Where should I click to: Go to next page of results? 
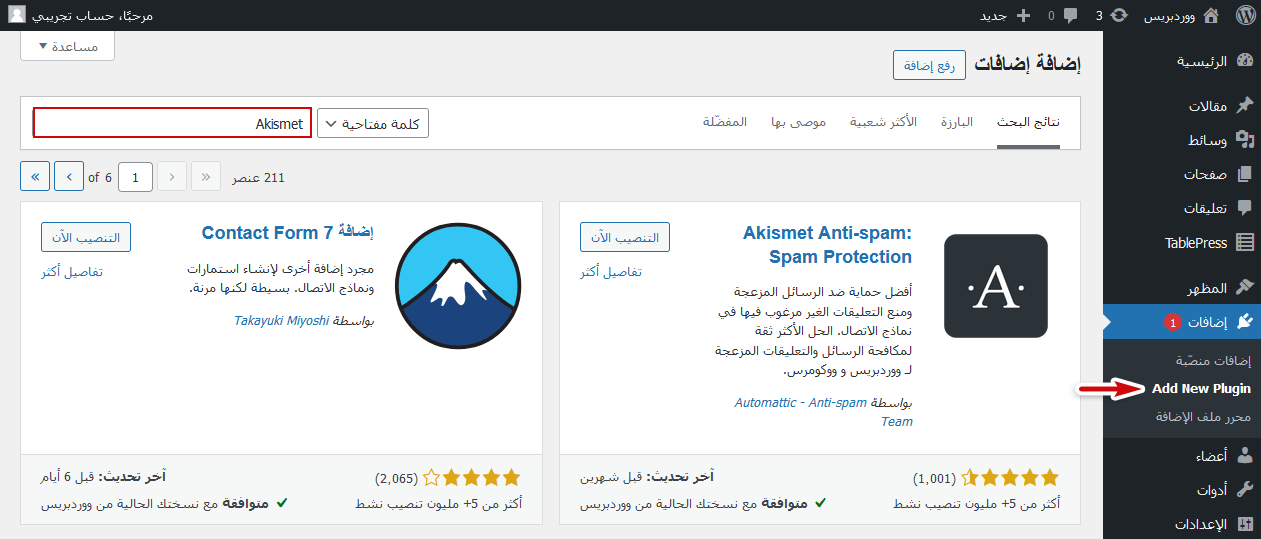pyautogui.click(x=69, y=177)
